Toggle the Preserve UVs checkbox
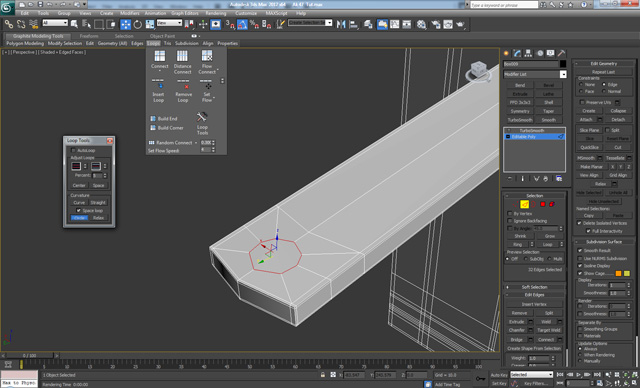The image size is (640, 388). (582, 102)
